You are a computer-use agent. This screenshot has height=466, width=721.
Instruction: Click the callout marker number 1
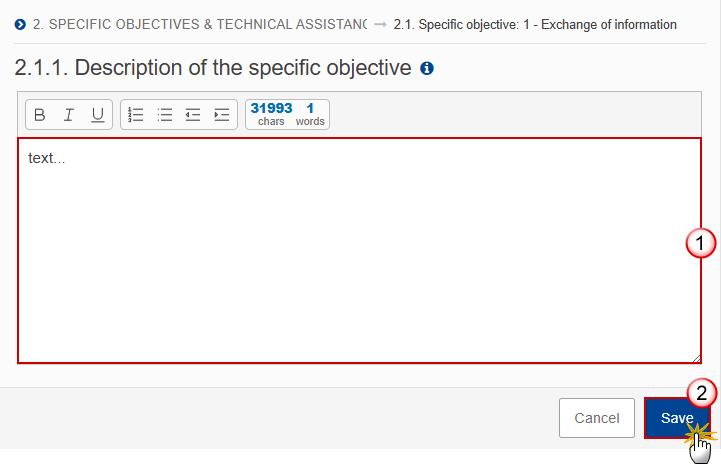point(700,243)
